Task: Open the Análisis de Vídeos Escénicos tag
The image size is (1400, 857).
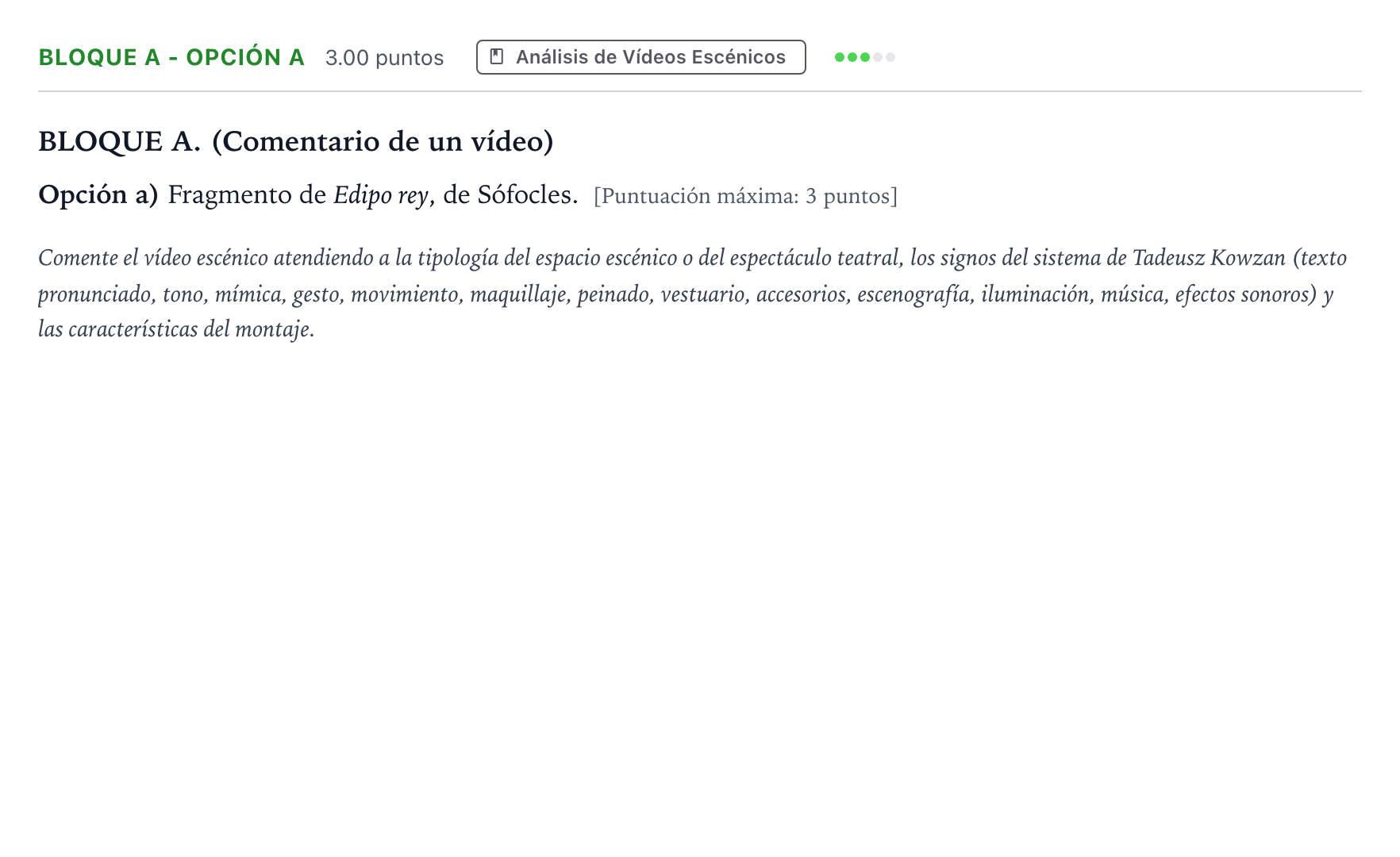Action: [x=641, y=57]
